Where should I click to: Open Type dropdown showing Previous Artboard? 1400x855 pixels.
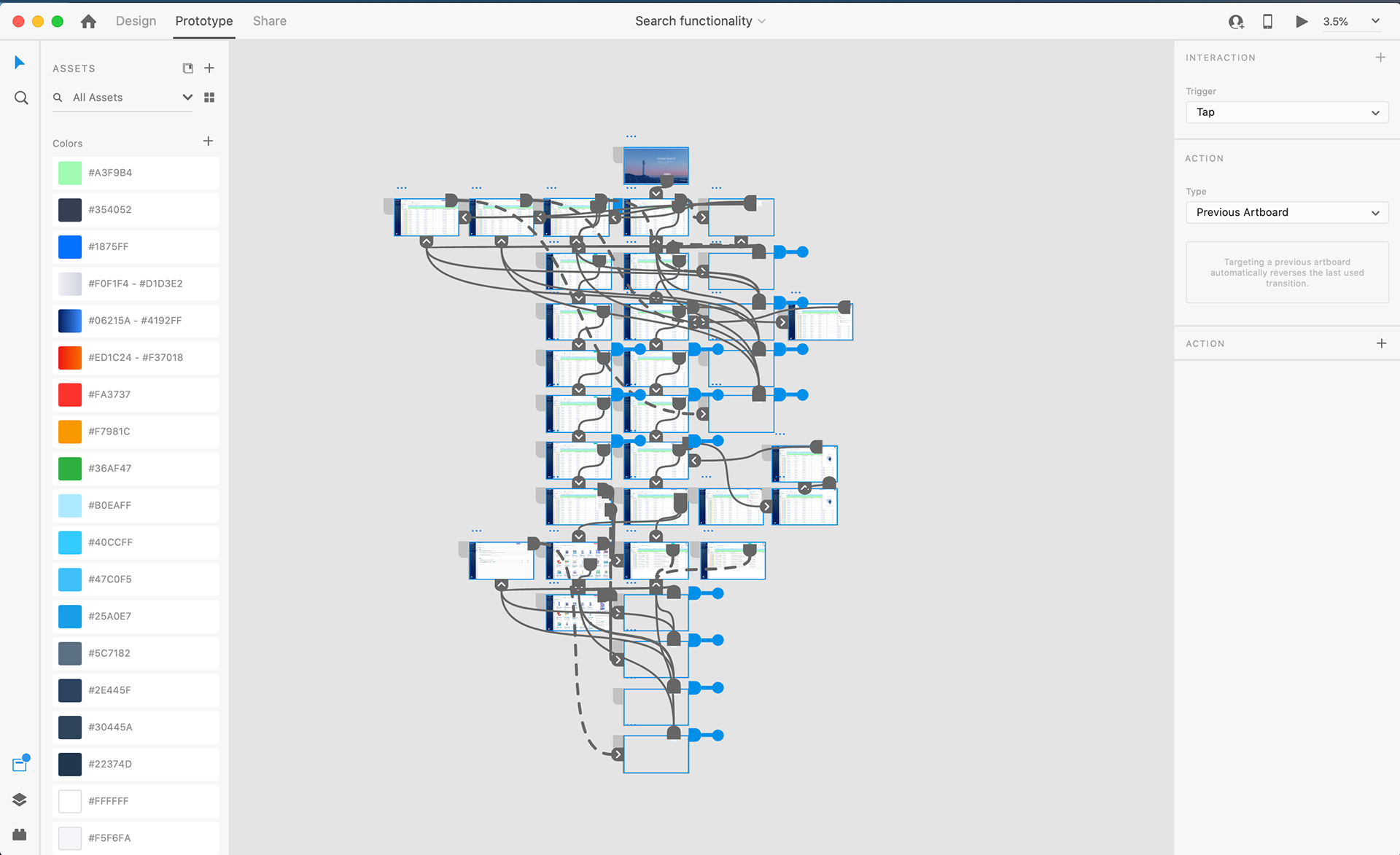pos(1286,213)
